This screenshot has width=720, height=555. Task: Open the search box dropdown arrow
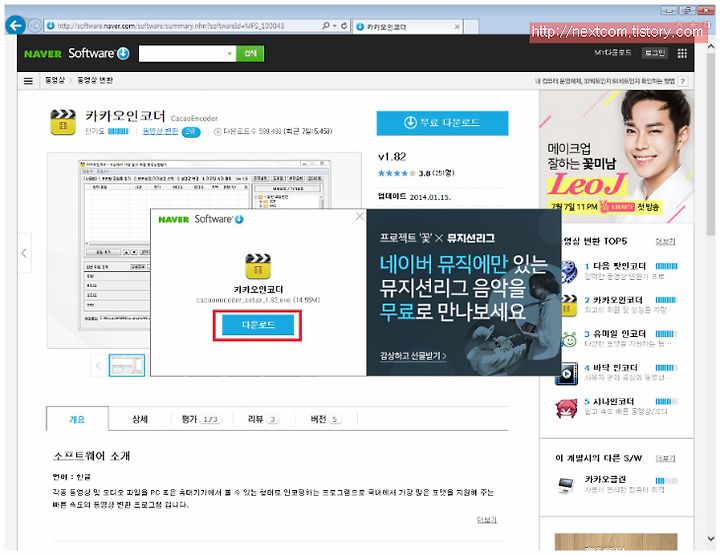tap(230, 54)
